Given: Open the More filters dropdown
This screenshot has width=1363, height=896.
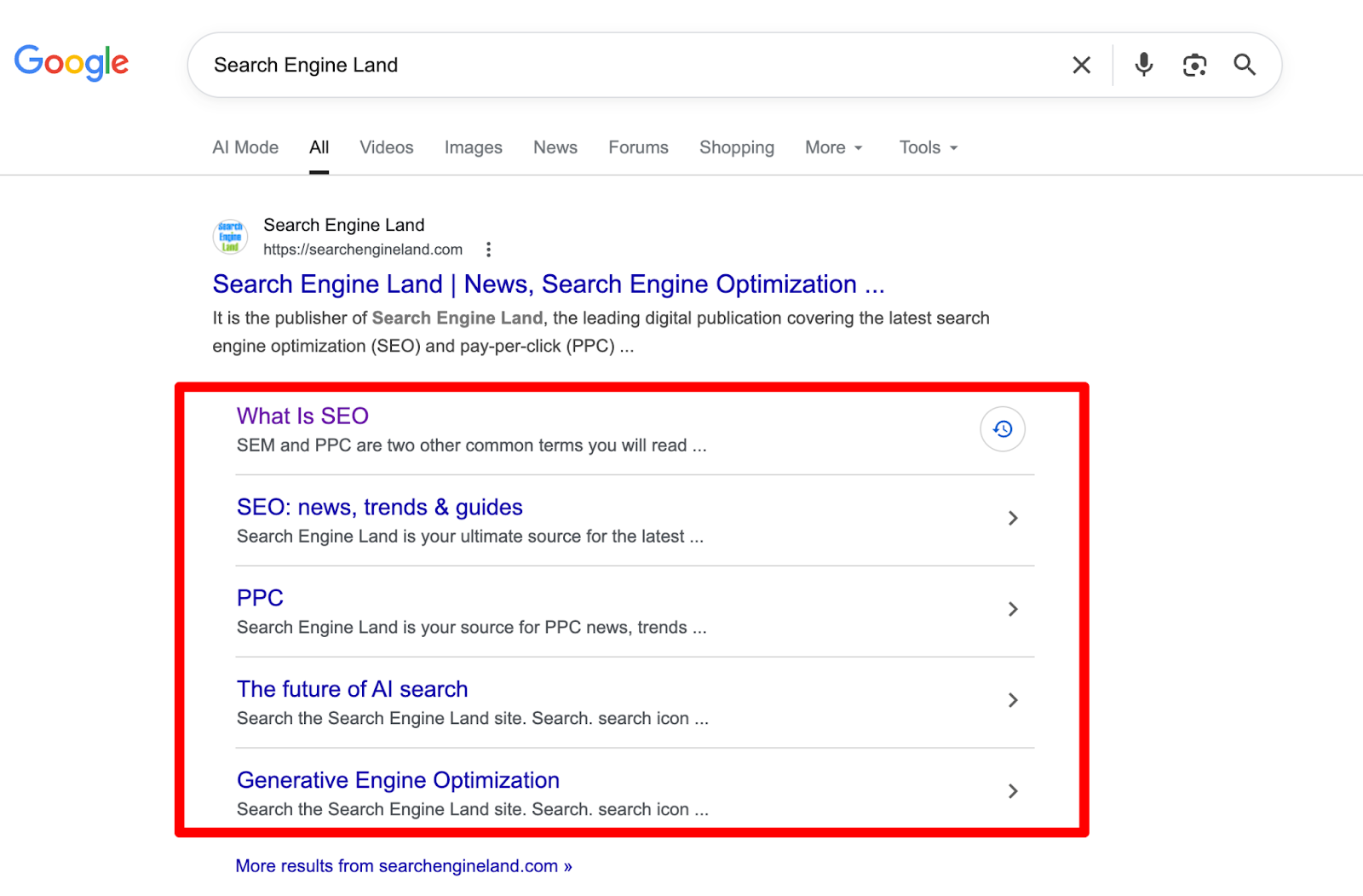Looking at the screenshot, I should click(832, 147).
